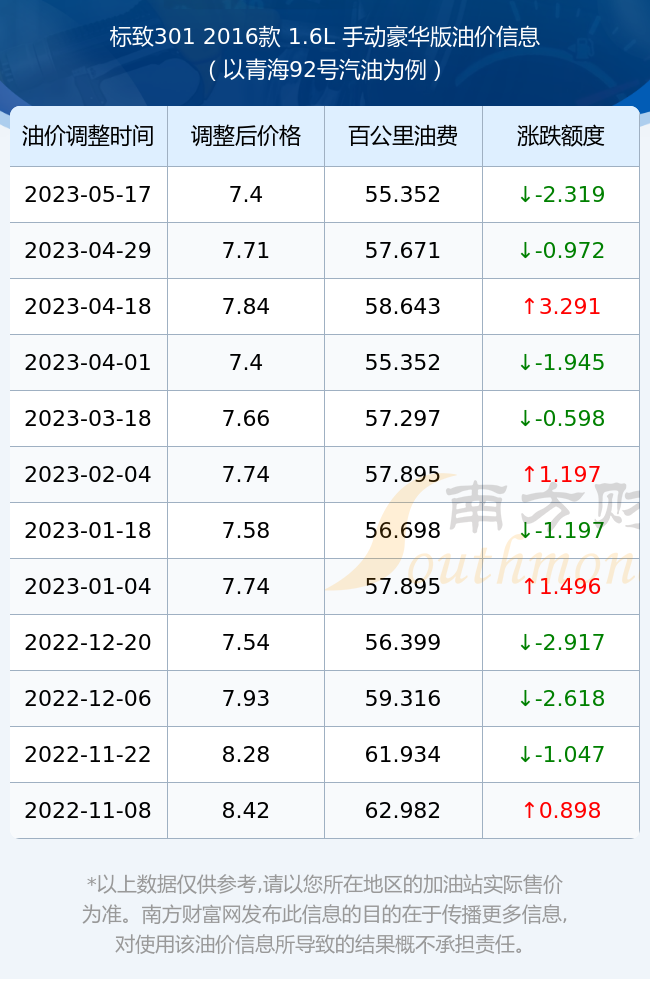Image resolution: width=650 pixels, height=1000 pixels.
Task: Click the 油价调整时间 column header
Action: point(88,136)
